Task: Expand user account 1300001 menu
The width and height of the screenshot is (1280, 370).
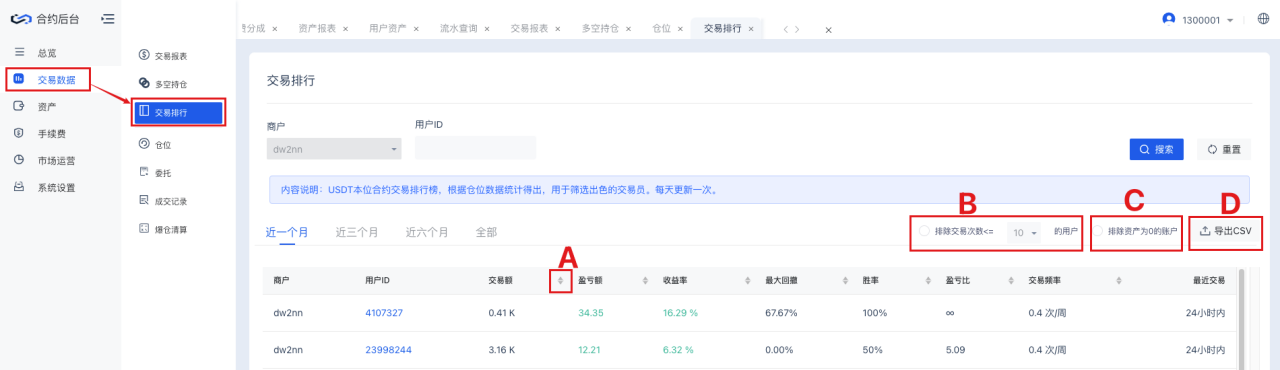Action: (1198, 19)
